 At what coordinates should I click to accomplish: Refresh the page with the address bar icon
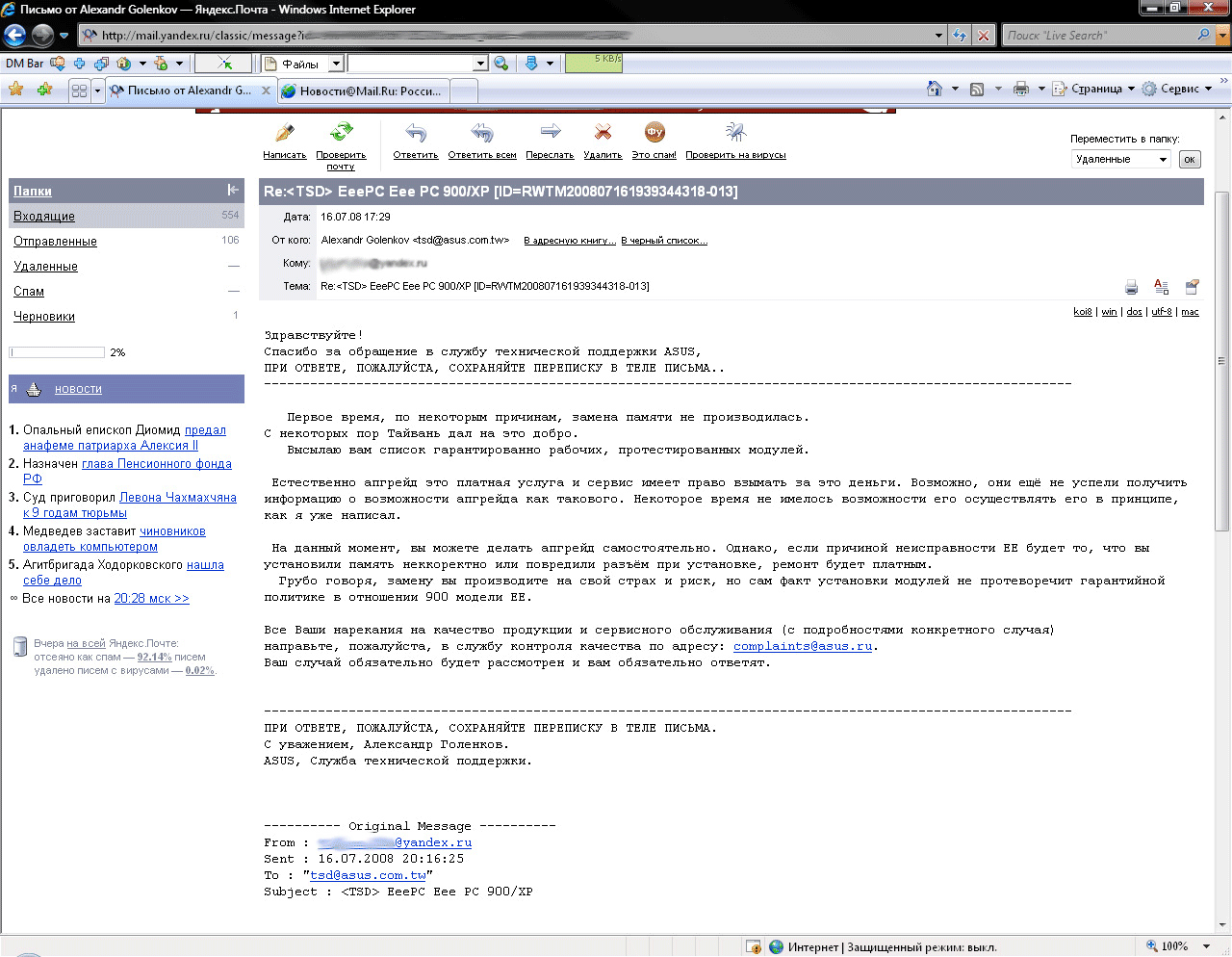coord(960,36)
